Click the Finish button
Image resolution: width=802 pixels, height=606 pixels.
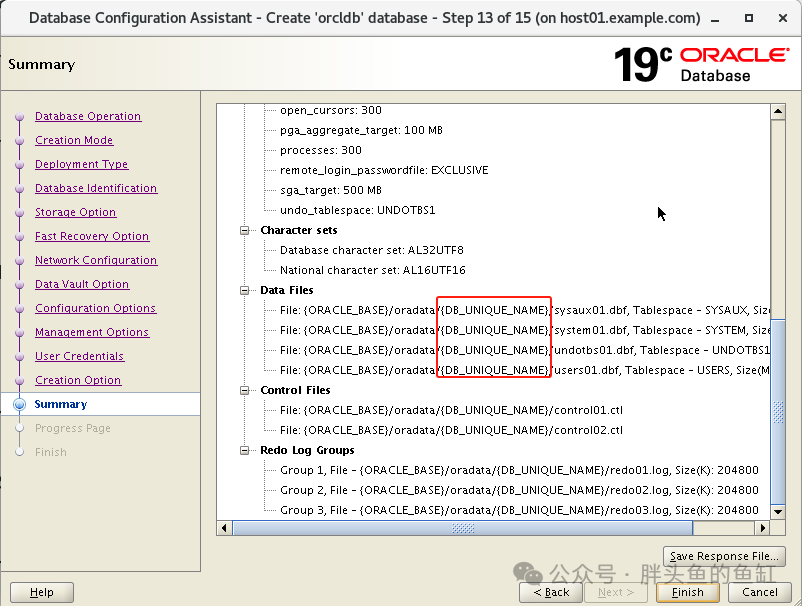tap(687, 592)
